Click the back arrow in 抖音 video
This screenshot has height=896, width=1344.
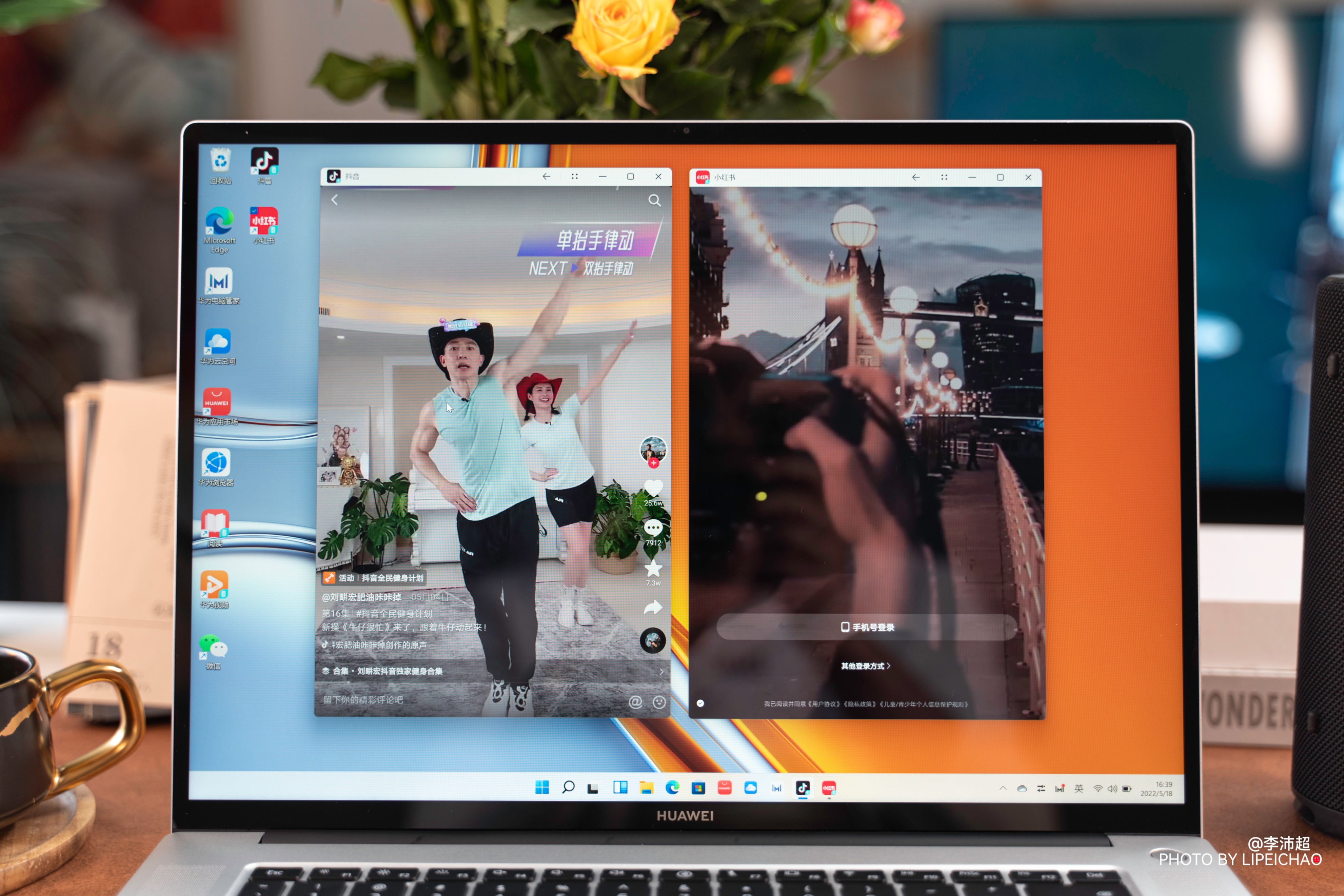[335, 199]
